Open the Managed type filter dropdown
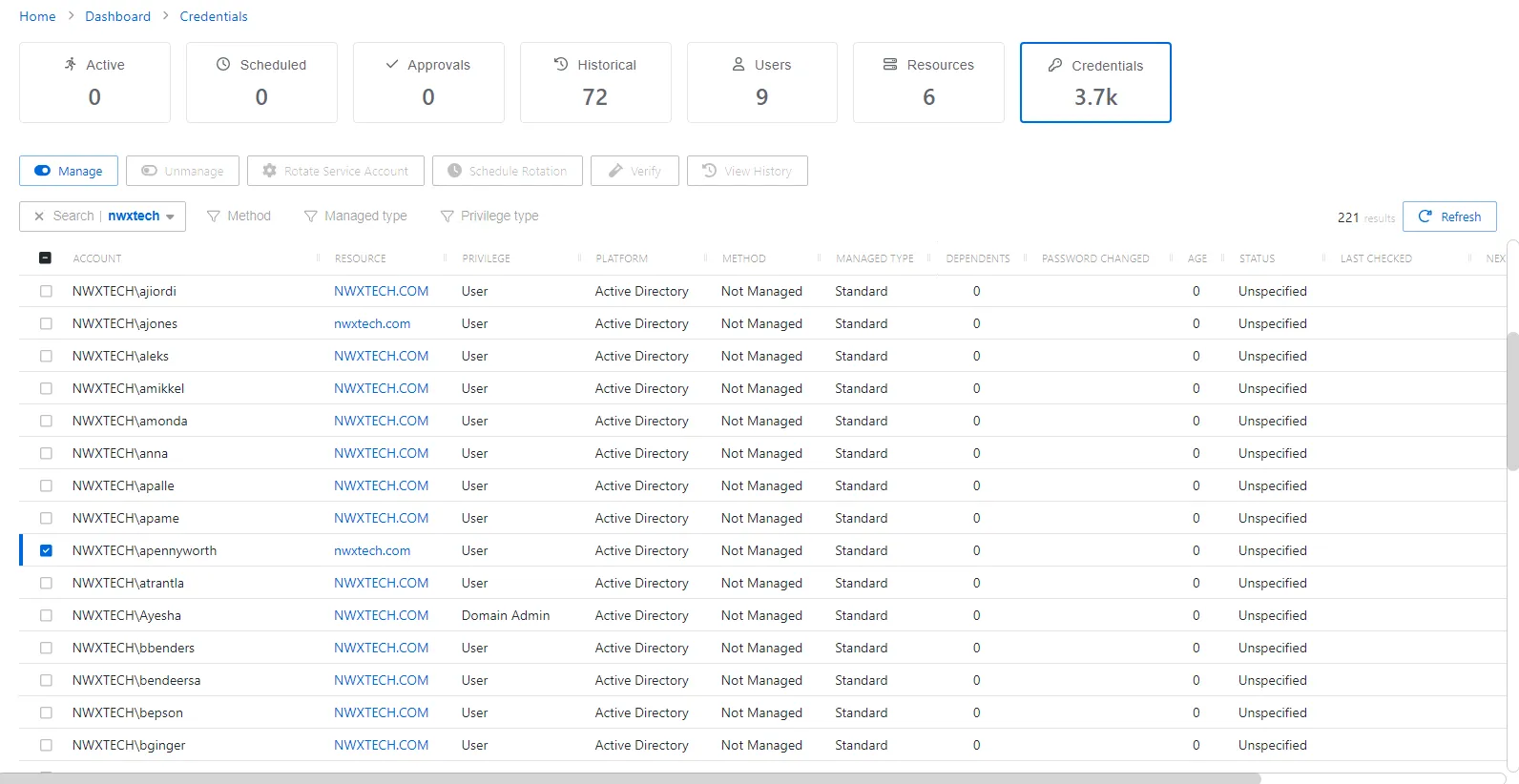Screen dimensions: 1519x784 click(355, 217)
